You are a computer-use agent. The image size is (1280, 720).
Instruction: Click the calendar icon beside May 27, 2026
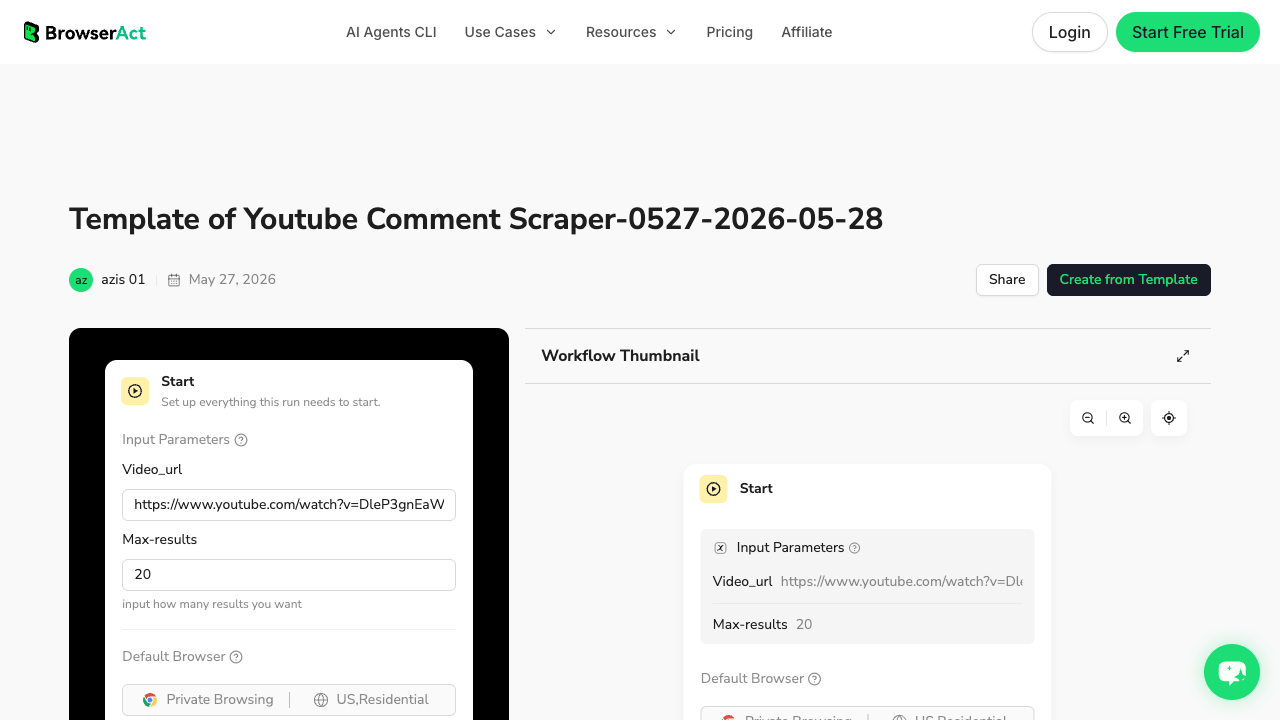coord(174,280)
